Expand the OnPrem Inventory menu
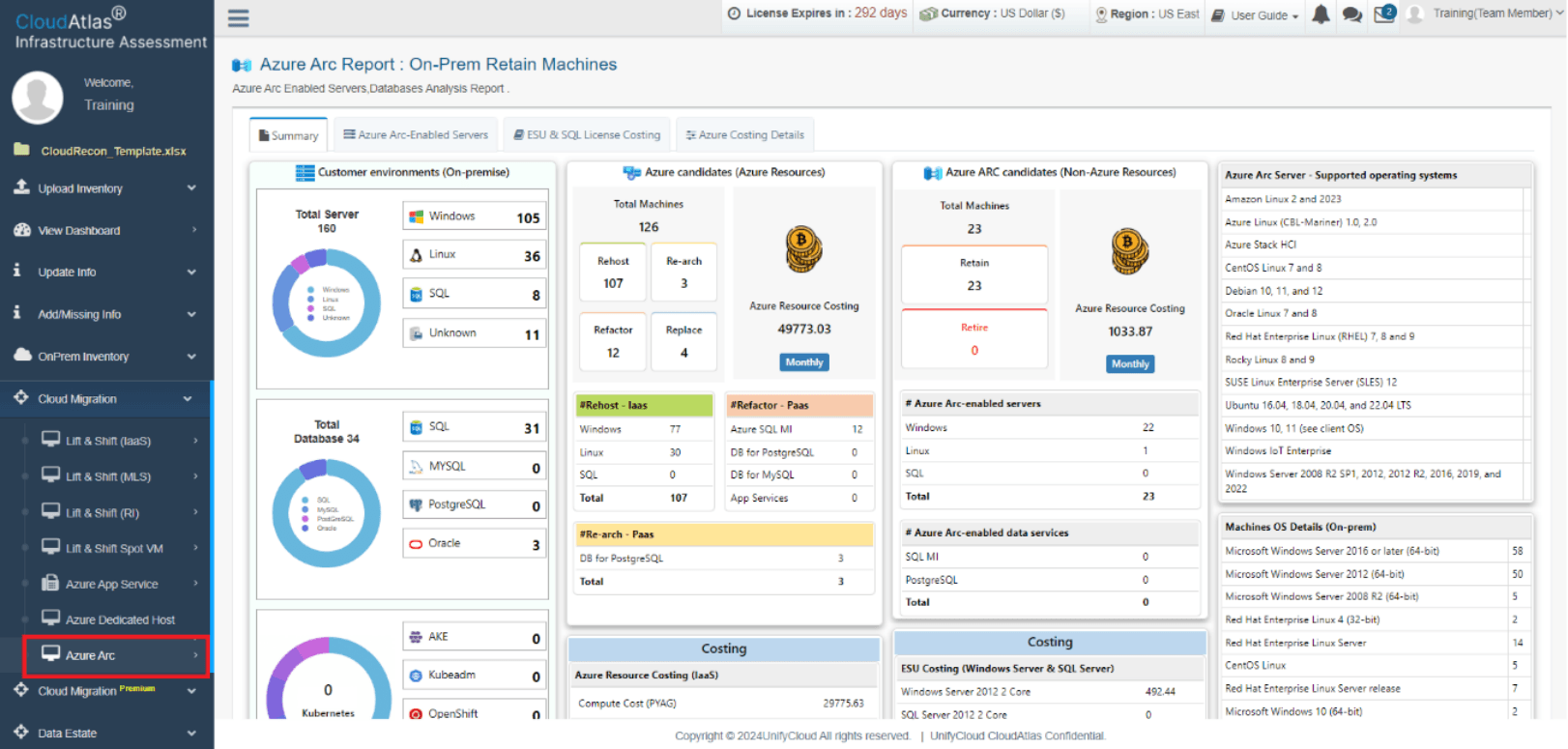This screenshot has height=749, width=1568. coord(106,357)
